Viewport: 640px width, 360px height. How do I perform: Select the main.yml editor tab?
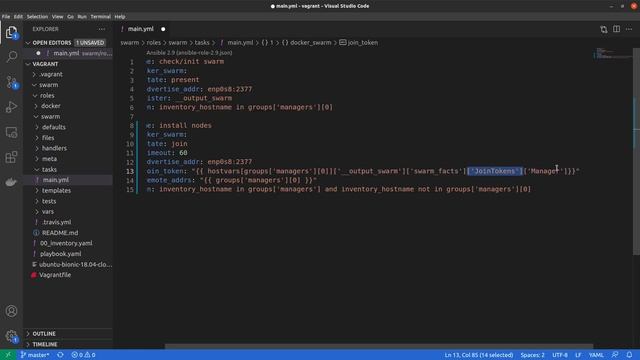[141, 29]
